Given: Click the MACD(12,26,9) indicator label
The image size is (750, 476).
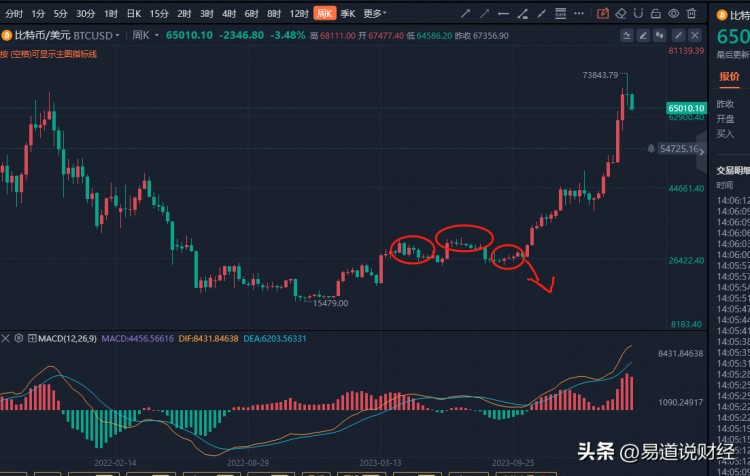Looking at the screenshot, I should pos(67,339).
